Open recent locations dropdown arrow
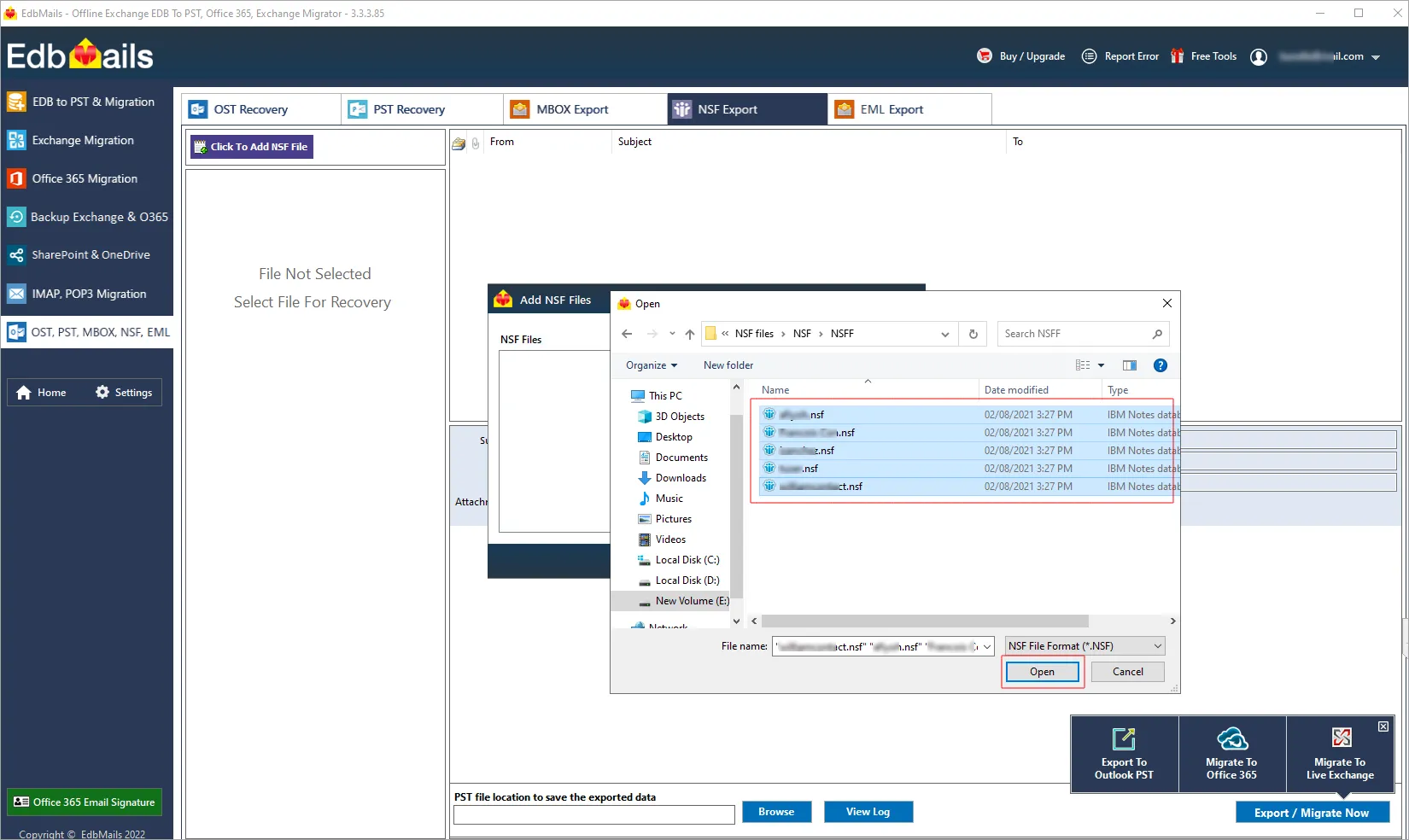The height and width of the screenshot is (840, 1409). pyautogui.click(x=672, y=334)
